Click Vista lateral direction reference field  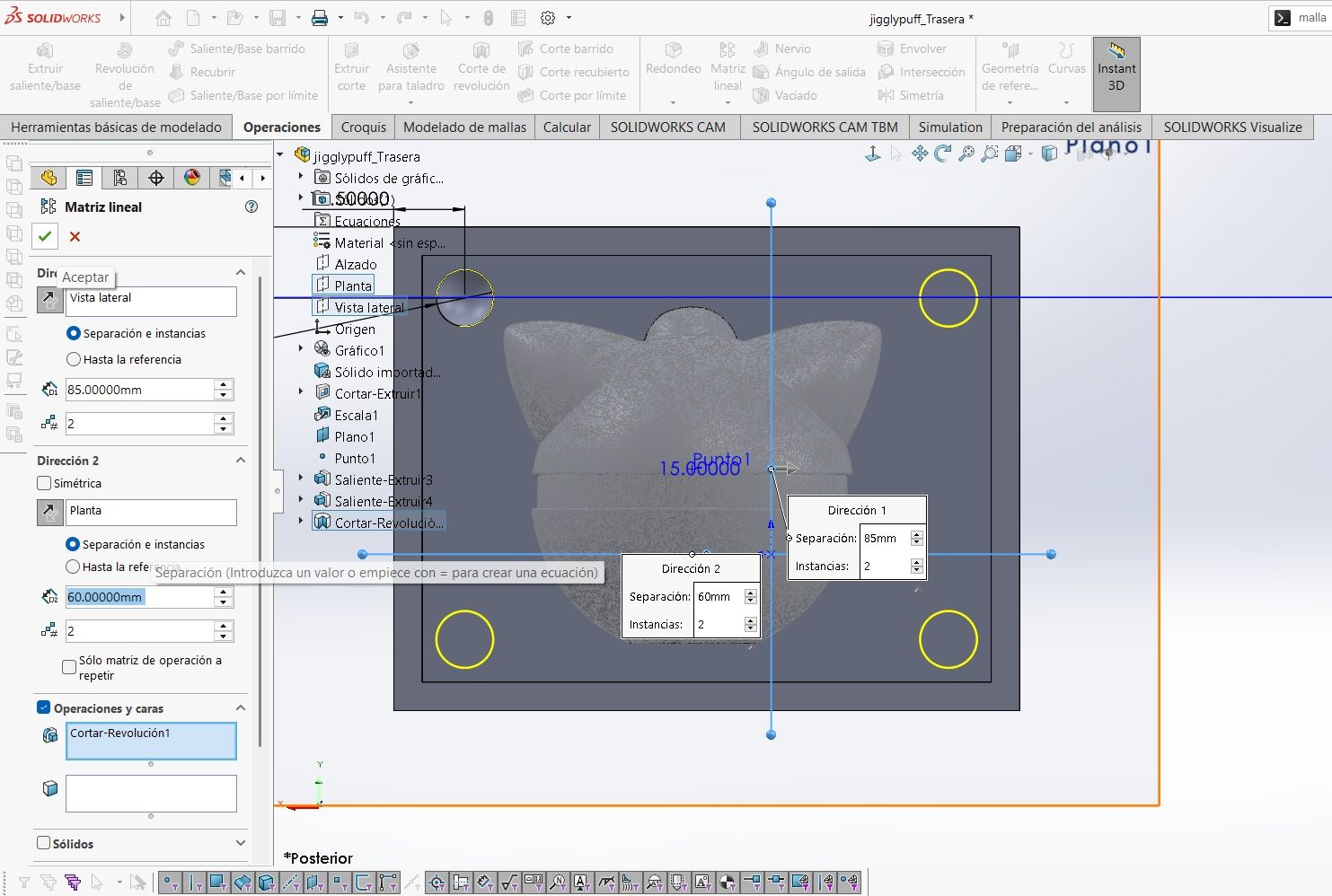pyautogui.click(x=151, y=301)
